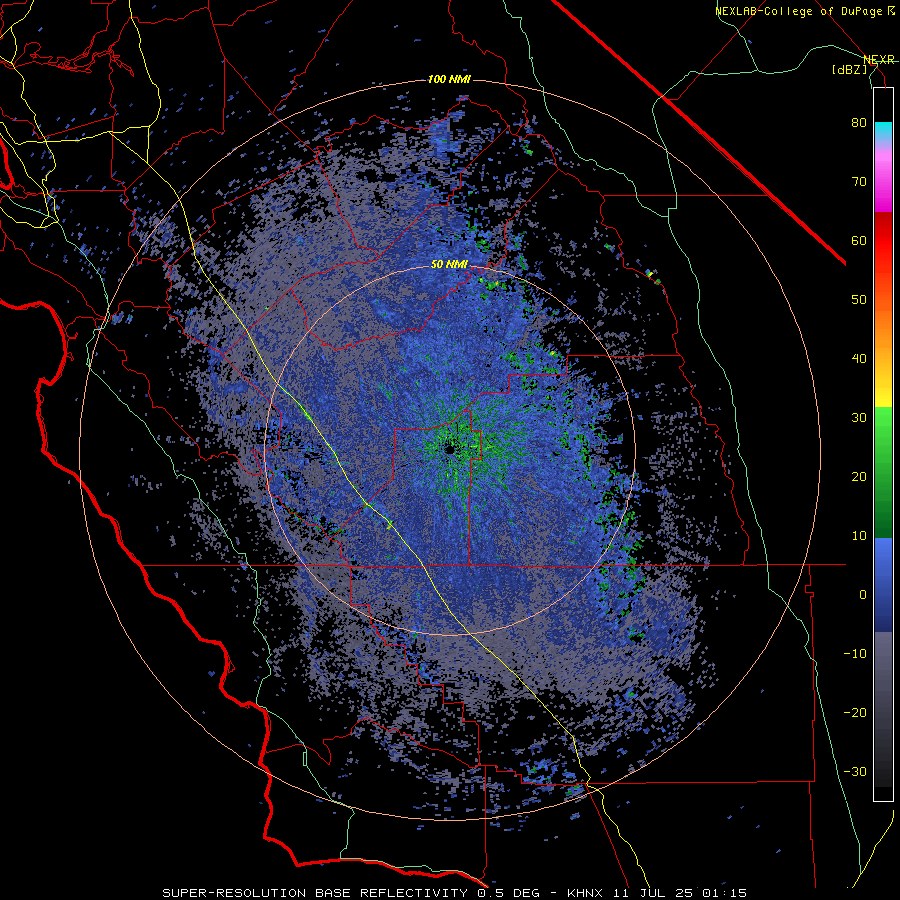Click the 50 NMI range ring label
Image resolution: width=900 pixels, height=900 pixels.
pos(449,265)
